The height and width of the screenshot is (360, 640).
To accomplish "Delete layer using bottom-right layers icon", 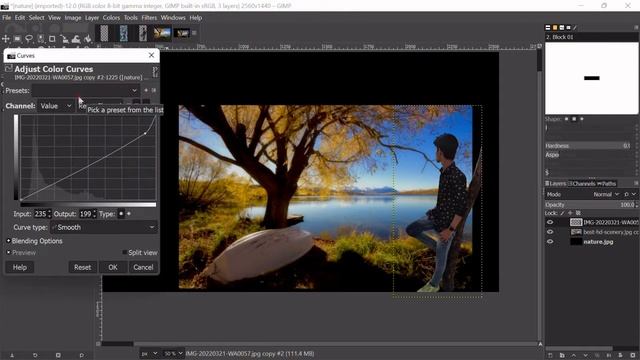I will 633,356.
